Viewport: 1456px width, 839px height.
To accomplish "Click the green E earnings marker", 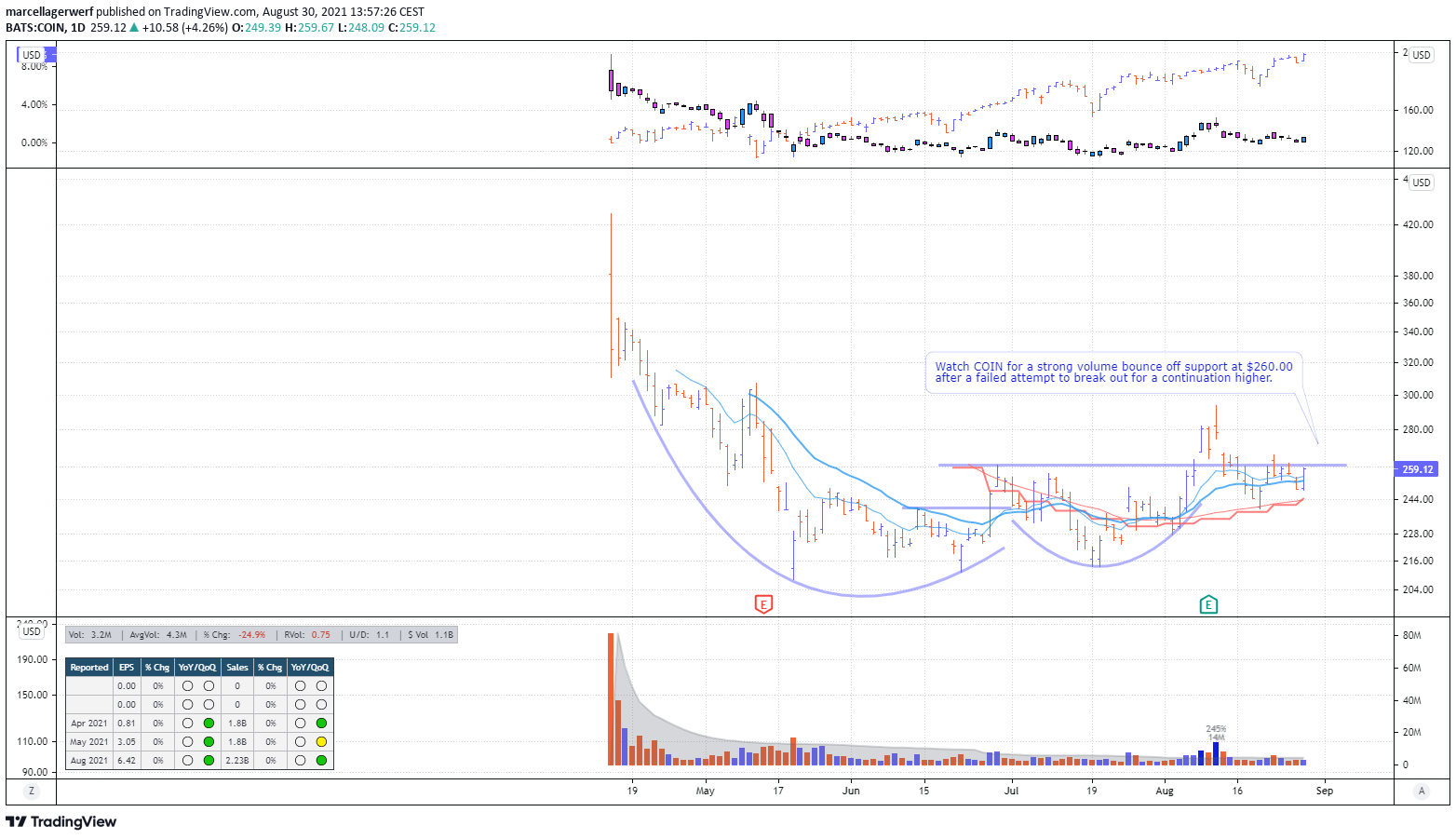I will click(x=1208, y=604).
